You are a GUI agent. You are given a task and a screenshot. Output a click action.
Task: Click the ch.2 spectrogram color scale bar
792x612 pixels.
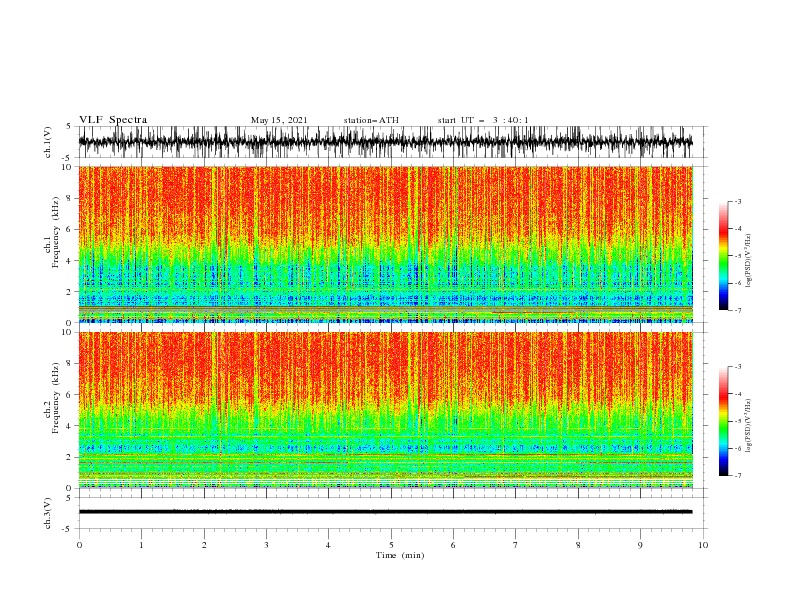(723, 421)
